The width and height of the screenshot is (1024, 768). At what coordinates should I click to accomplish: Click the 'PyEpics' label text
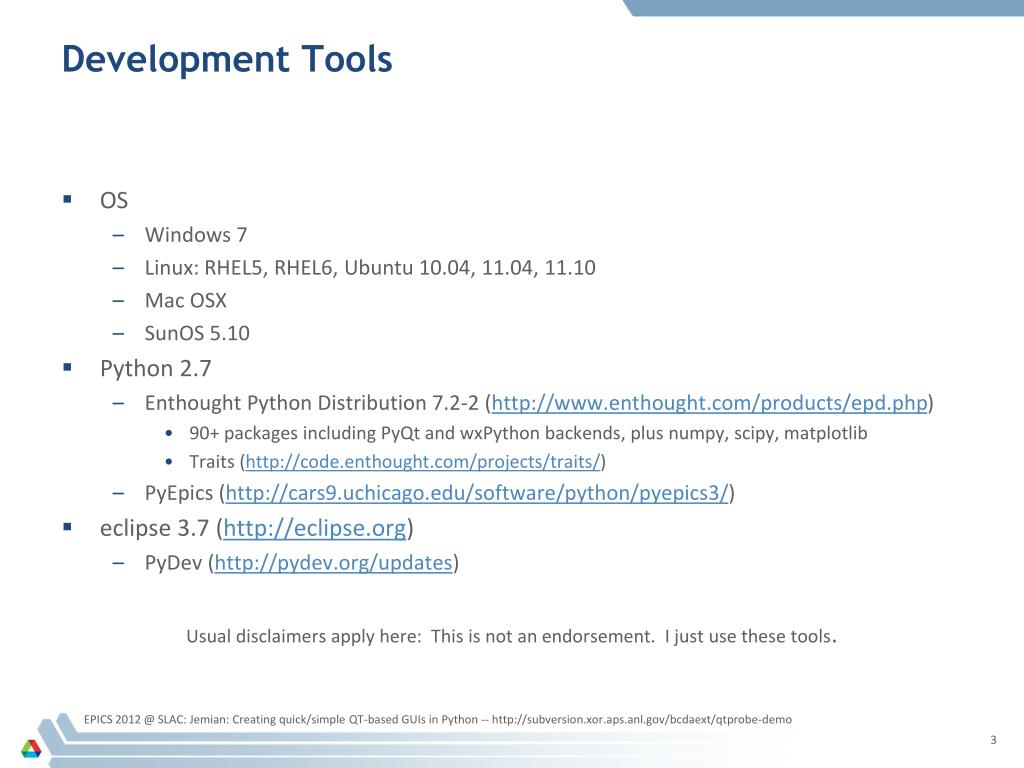(179, 493)
